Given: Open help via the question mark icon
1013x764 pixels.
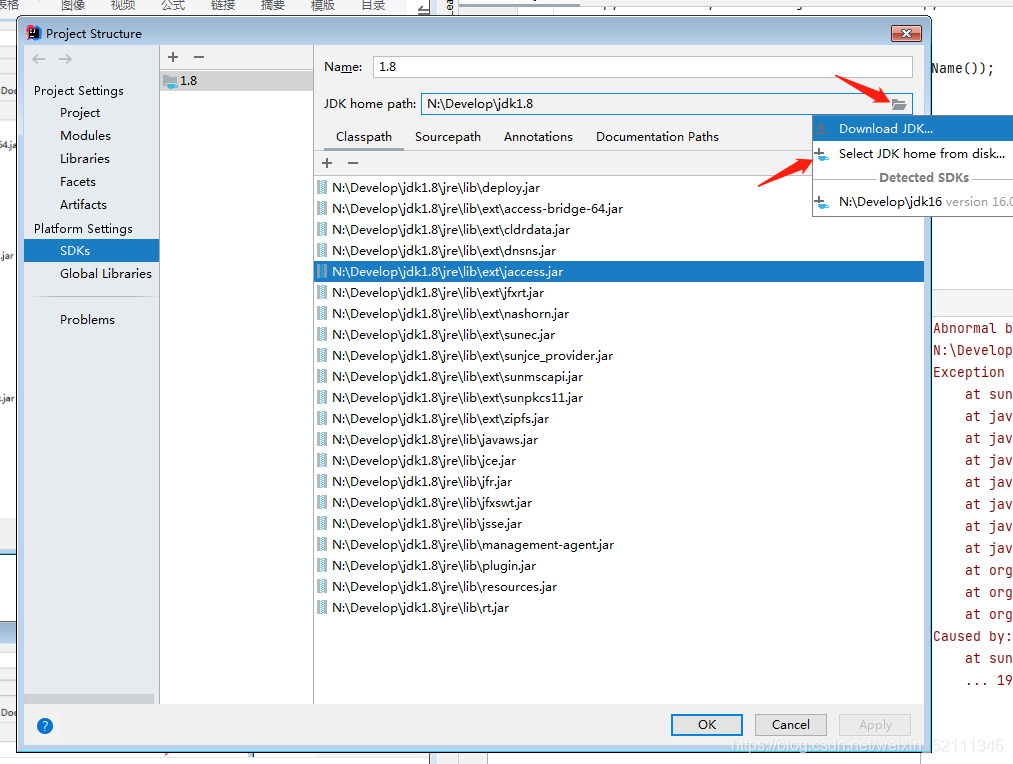Looking at the screenshot, I should pos(44,726).
